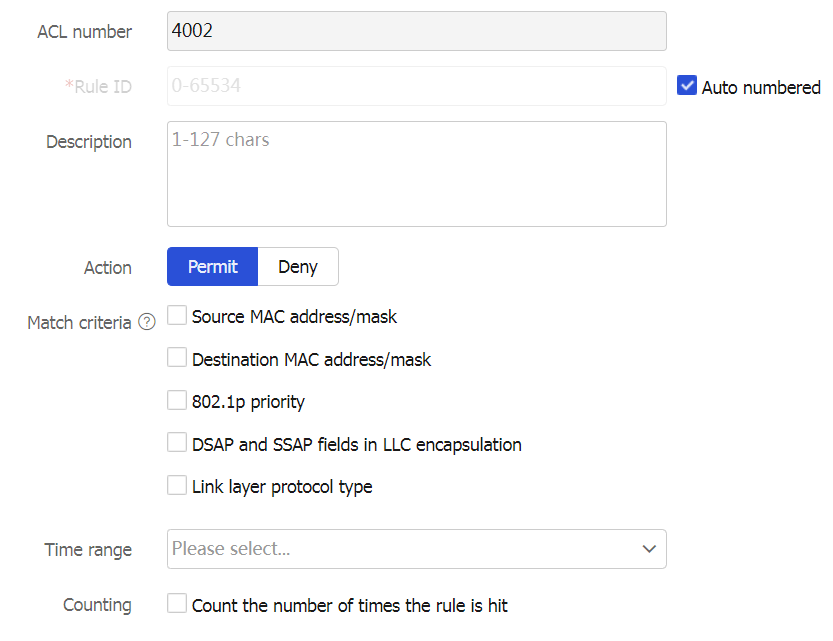The image size is (833, 641).
Task: Focus the Description text area
Action: point(416,174)
